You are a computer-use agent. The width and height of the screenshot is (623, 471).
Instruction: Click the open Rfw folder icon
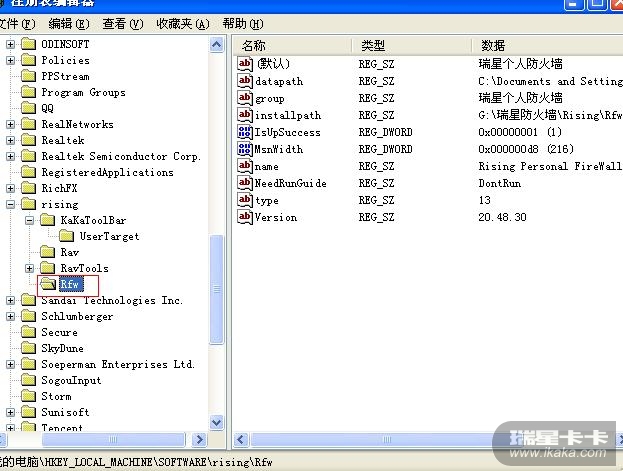click(48, 284)
